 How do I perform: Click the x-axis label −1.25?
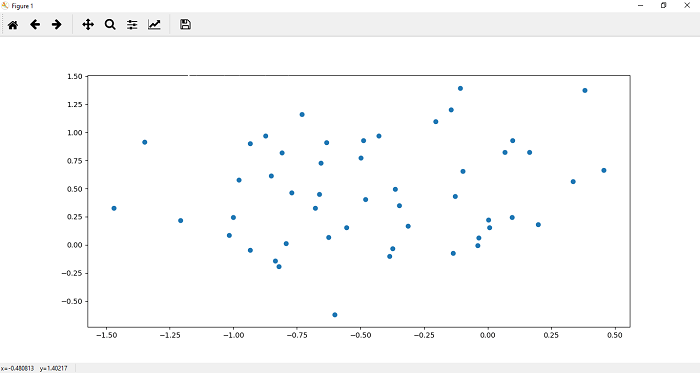coord(170,336)
